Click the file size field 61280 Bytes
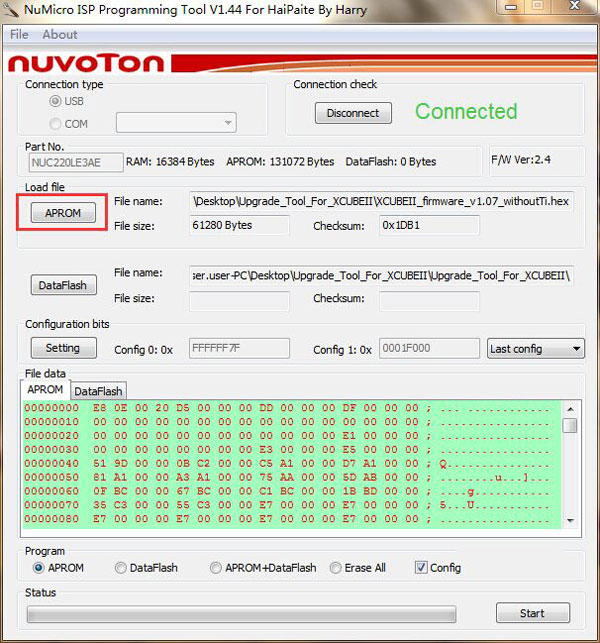 tap(239, 225)
